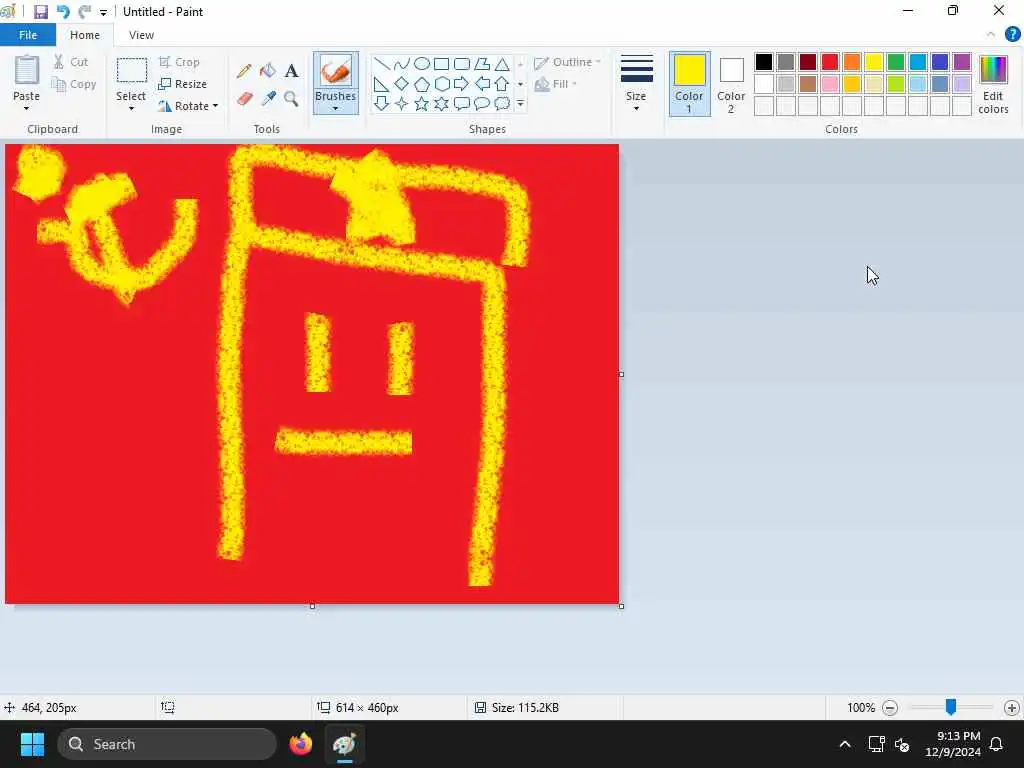Pick the black color swatch

click(763, 62)
